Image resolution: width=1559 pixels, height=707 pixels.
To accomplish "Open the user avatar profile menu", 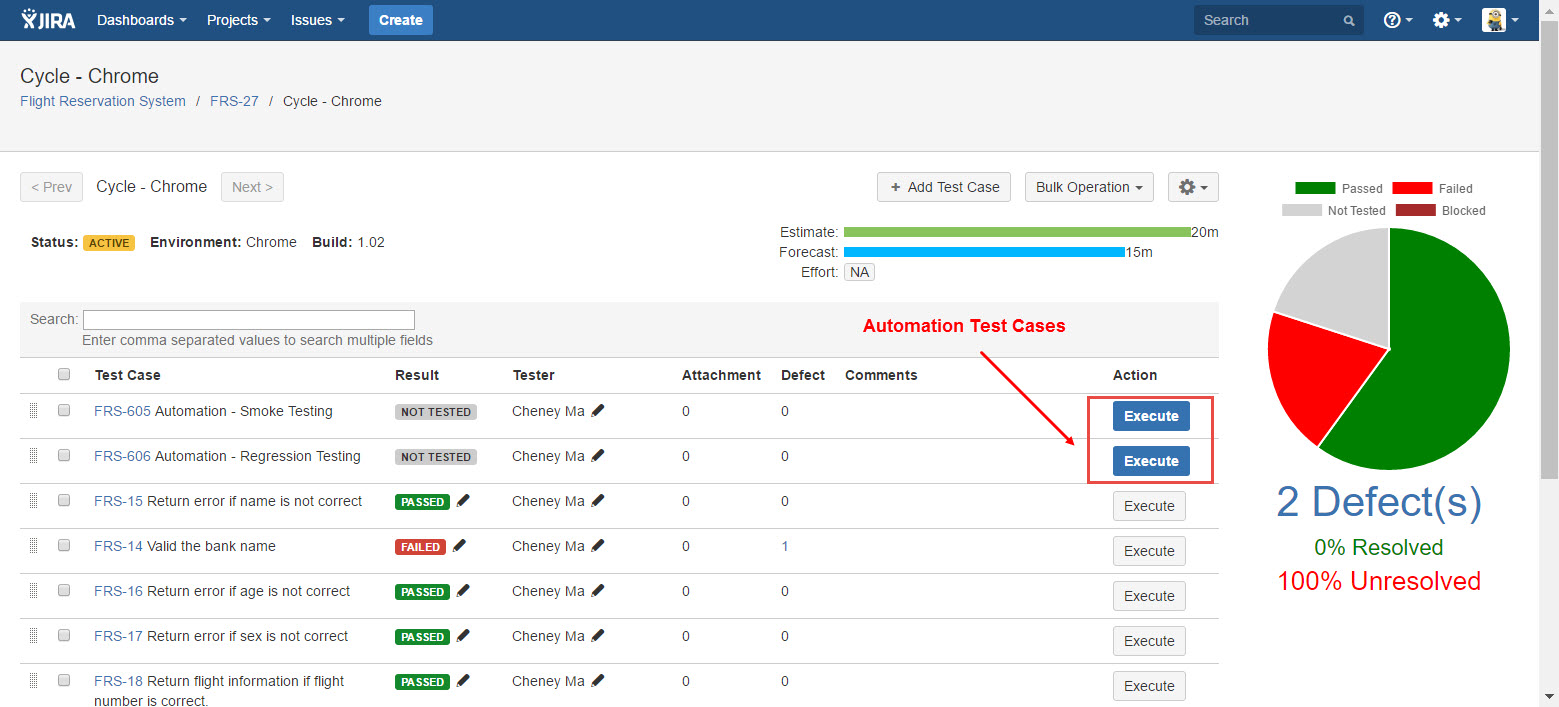I will point(1499,20).
